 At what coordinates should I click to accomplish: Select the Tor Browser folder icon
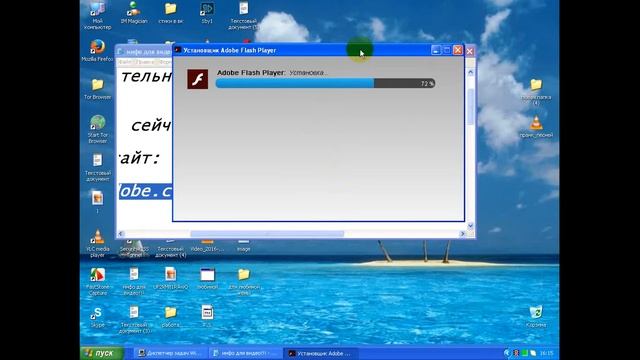click(x=97, y=84)
